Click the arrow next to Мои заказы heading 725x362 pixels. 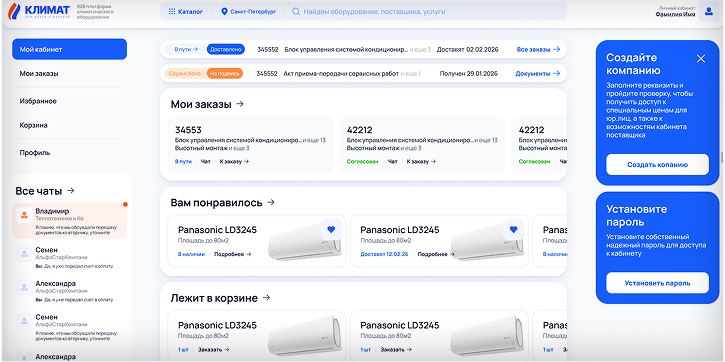coord(240,104)
